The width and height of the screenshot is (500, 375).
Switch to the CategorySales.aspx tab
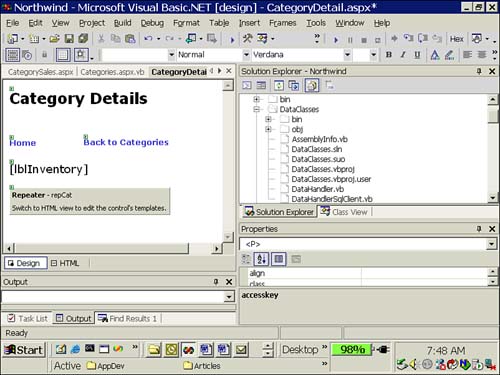point(41,72)
